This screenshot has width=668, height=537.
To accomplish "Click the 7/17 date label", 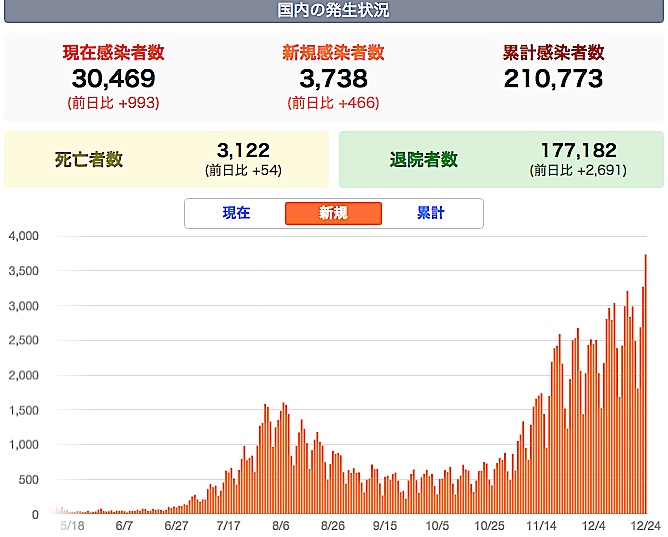I will coord(228,526).
